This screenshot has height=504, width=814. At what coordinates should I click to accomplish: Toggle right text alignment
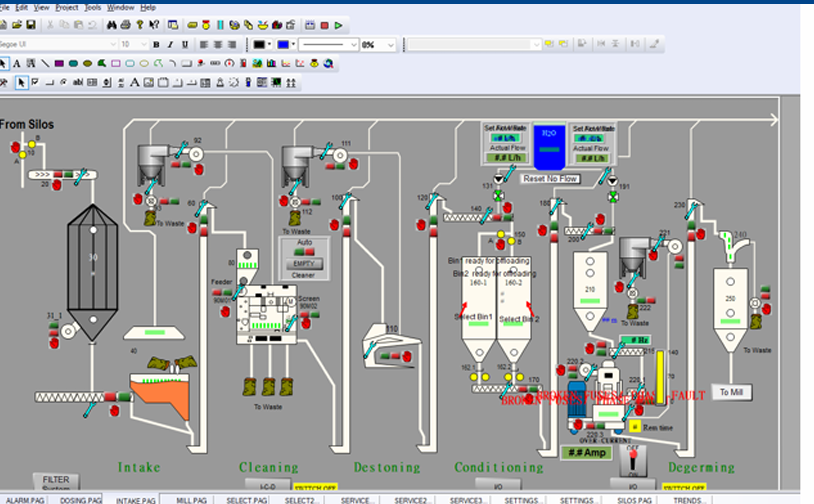pyautogui.click(x=232, y=45)
